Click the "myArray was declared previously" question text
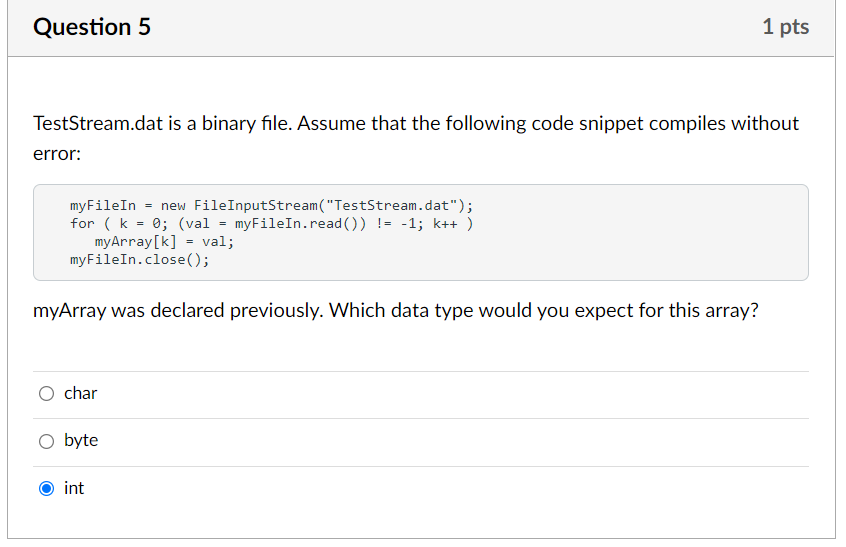Screen dimensions: 846x547 tap(395, 311)
